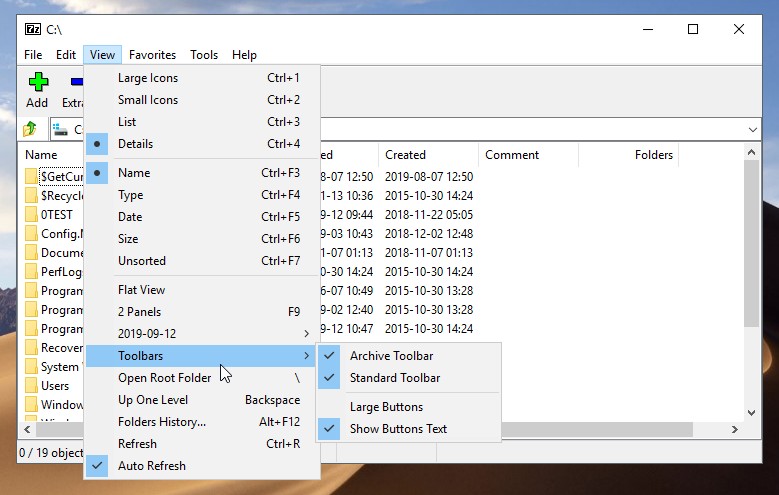Image resolution: width=779 pixels, height=495 pixels.
Task: Click vertical scrollbar down arrow
Action: pos(751,412)
